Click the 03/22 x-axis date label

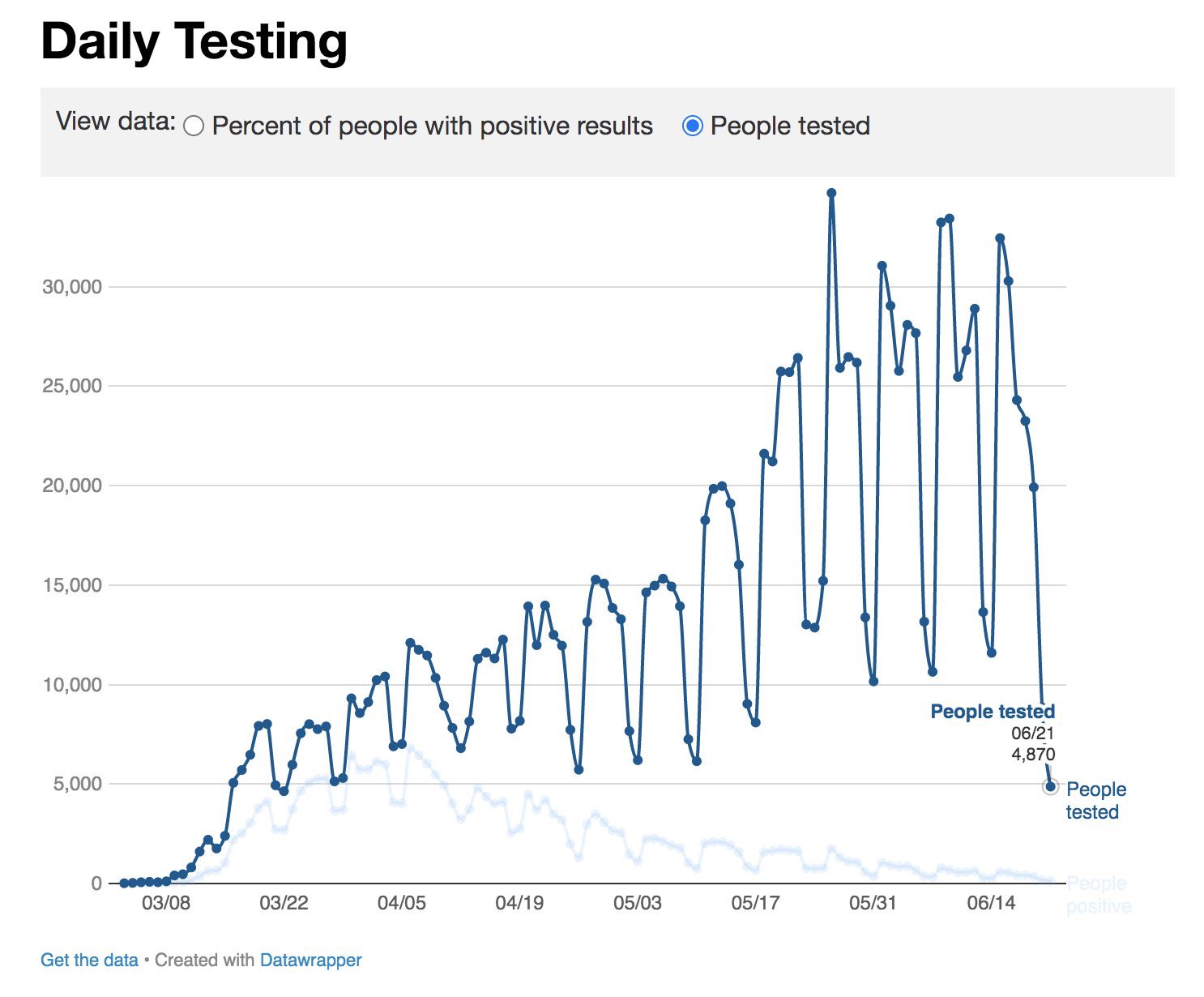click(284, 903)
